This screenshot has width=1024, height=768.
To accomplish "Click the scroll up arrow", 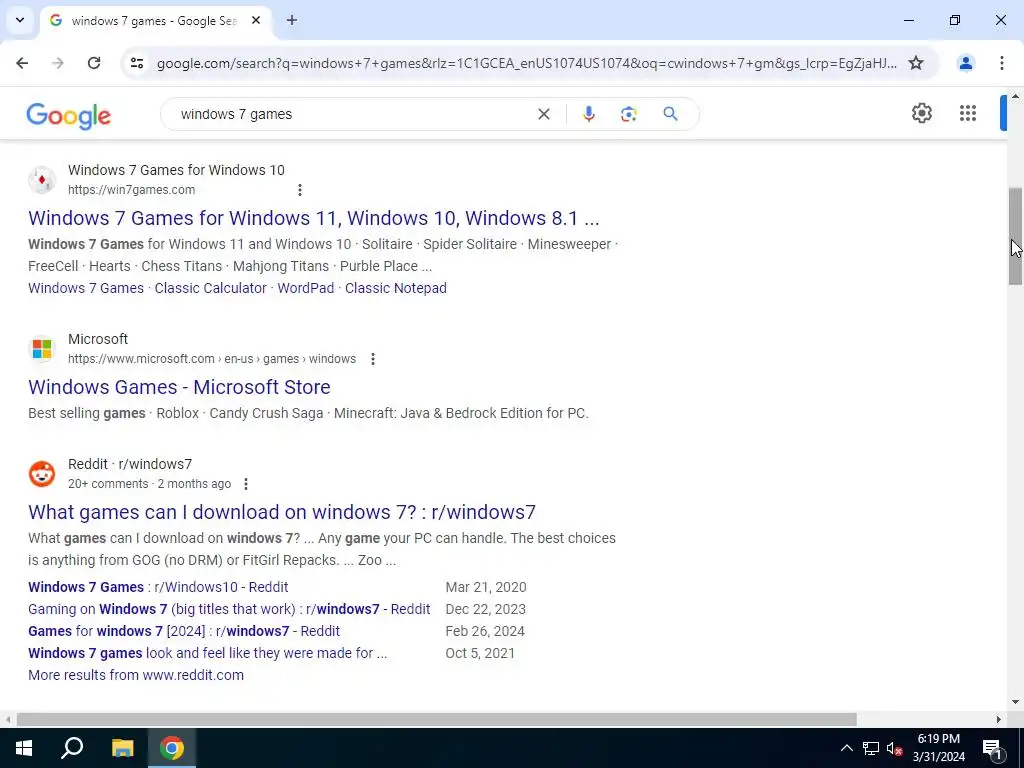I will [x=1015, y=97].
